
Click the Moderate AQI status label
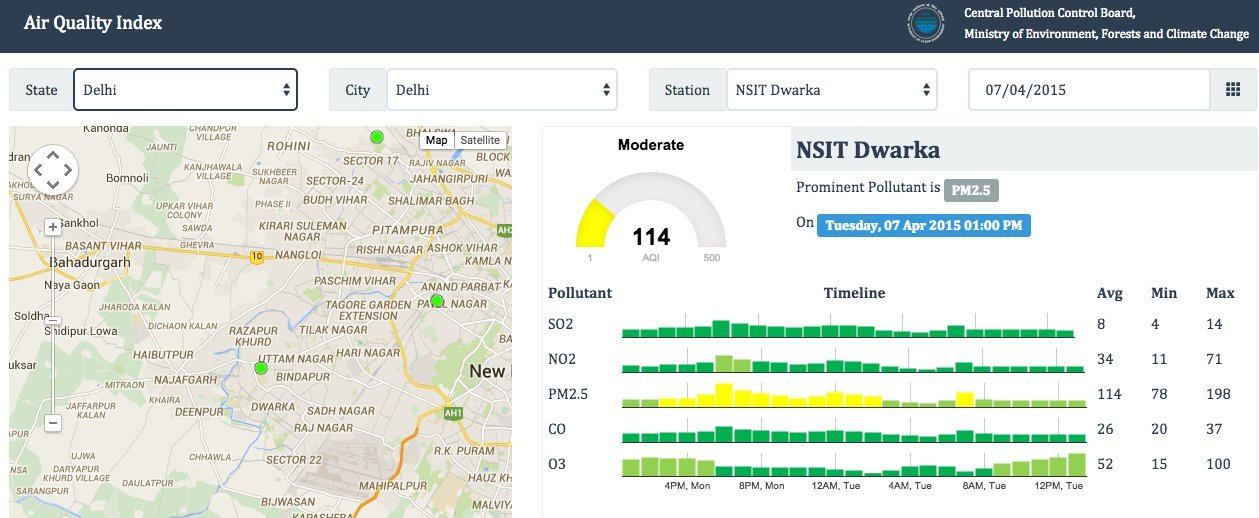tap(651, 145)
